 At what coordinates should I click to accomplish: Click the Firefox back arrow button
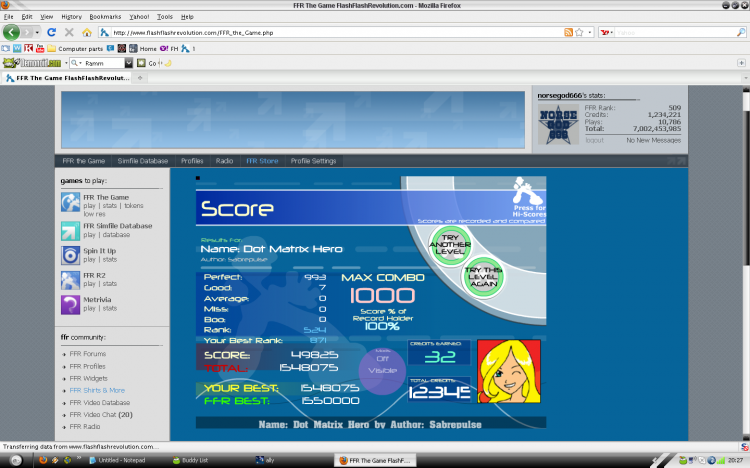coord(11,32)
